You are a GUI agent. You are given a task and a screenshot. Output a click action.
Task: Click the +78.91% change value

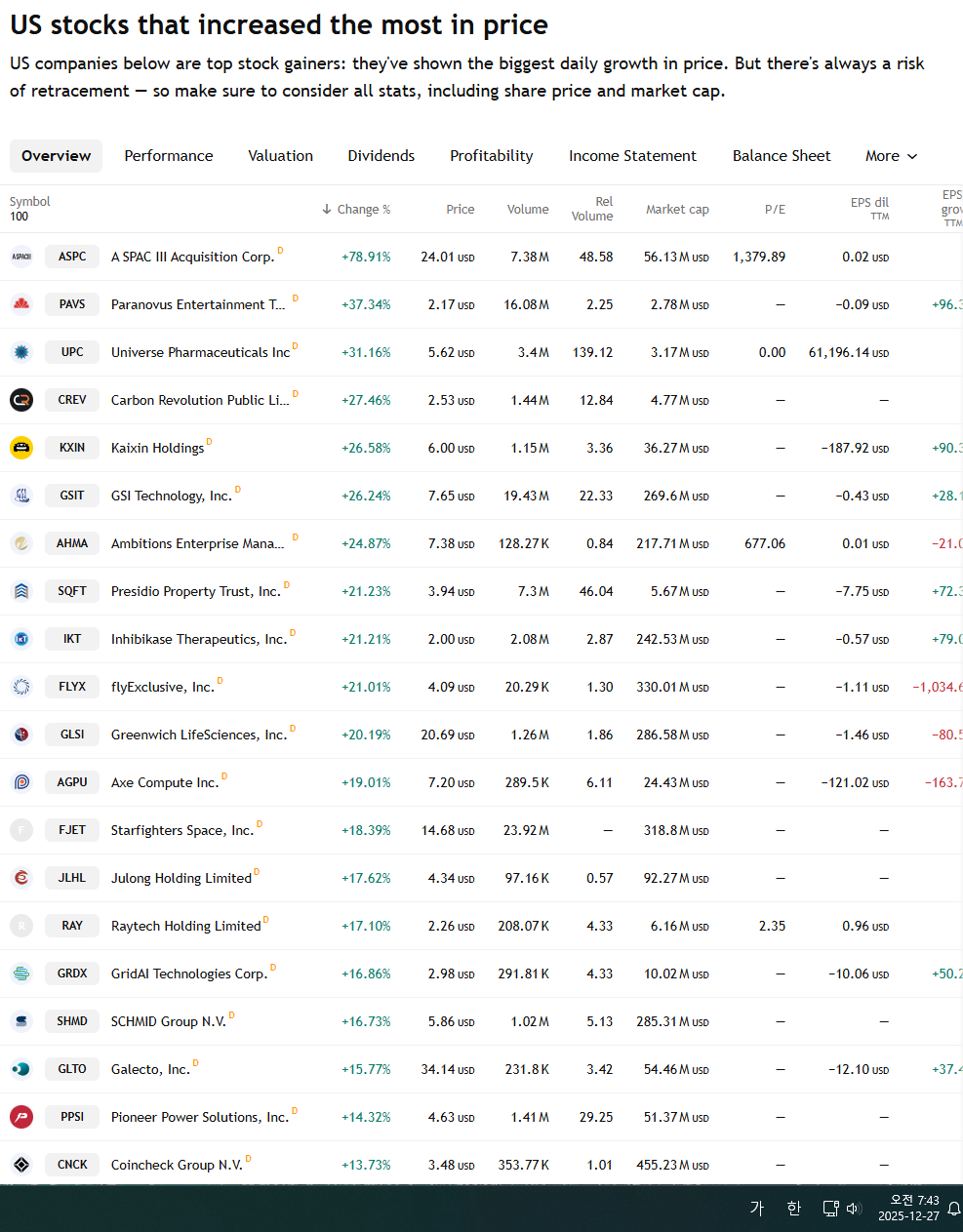coord(366,257)
